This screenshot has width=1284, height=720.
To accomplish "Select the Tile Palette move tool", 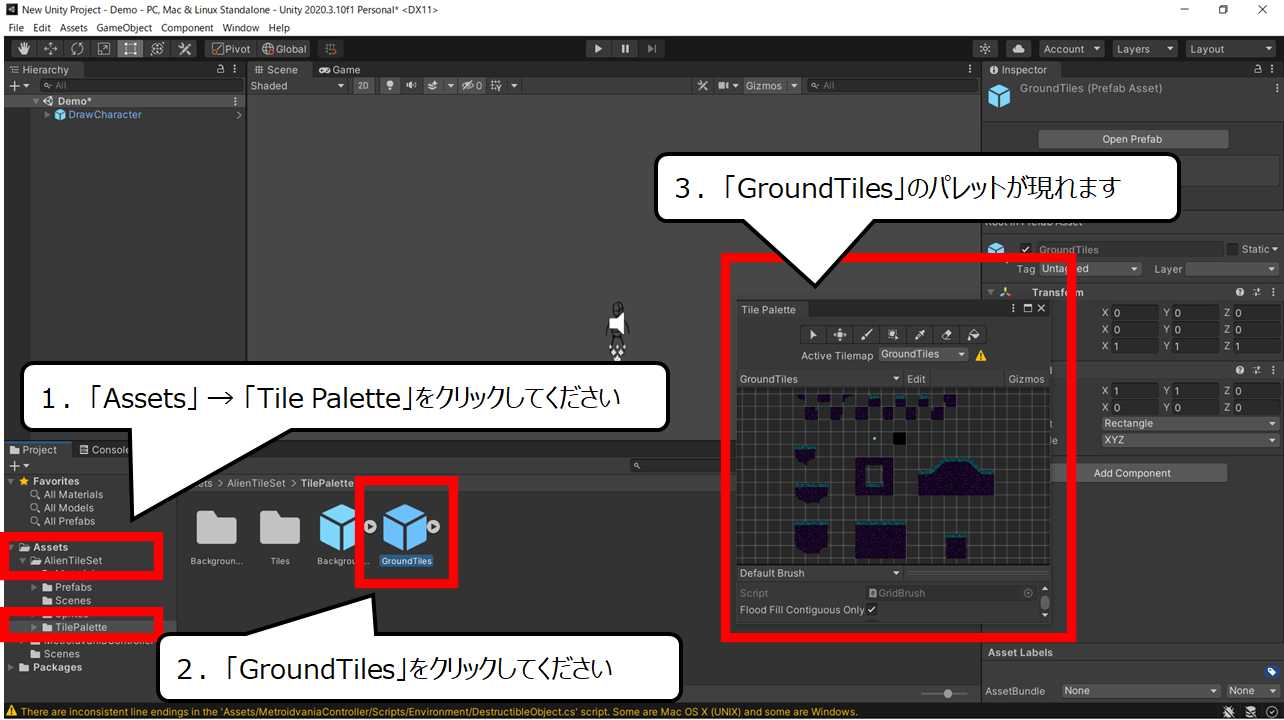I will [x=840, y=335].
